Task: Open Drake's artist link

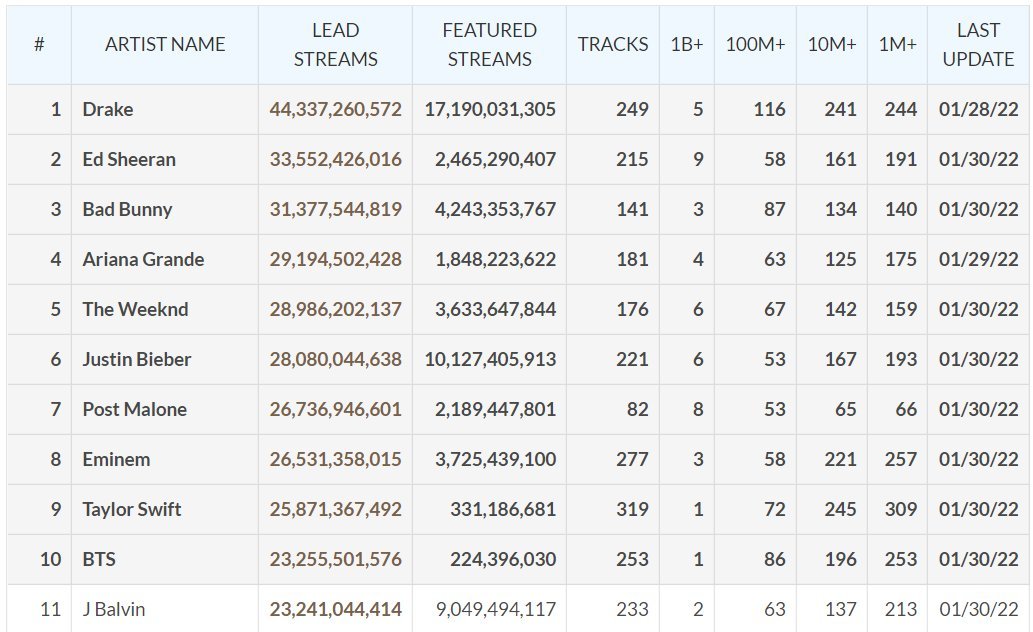Action: [x=108, y=109]
